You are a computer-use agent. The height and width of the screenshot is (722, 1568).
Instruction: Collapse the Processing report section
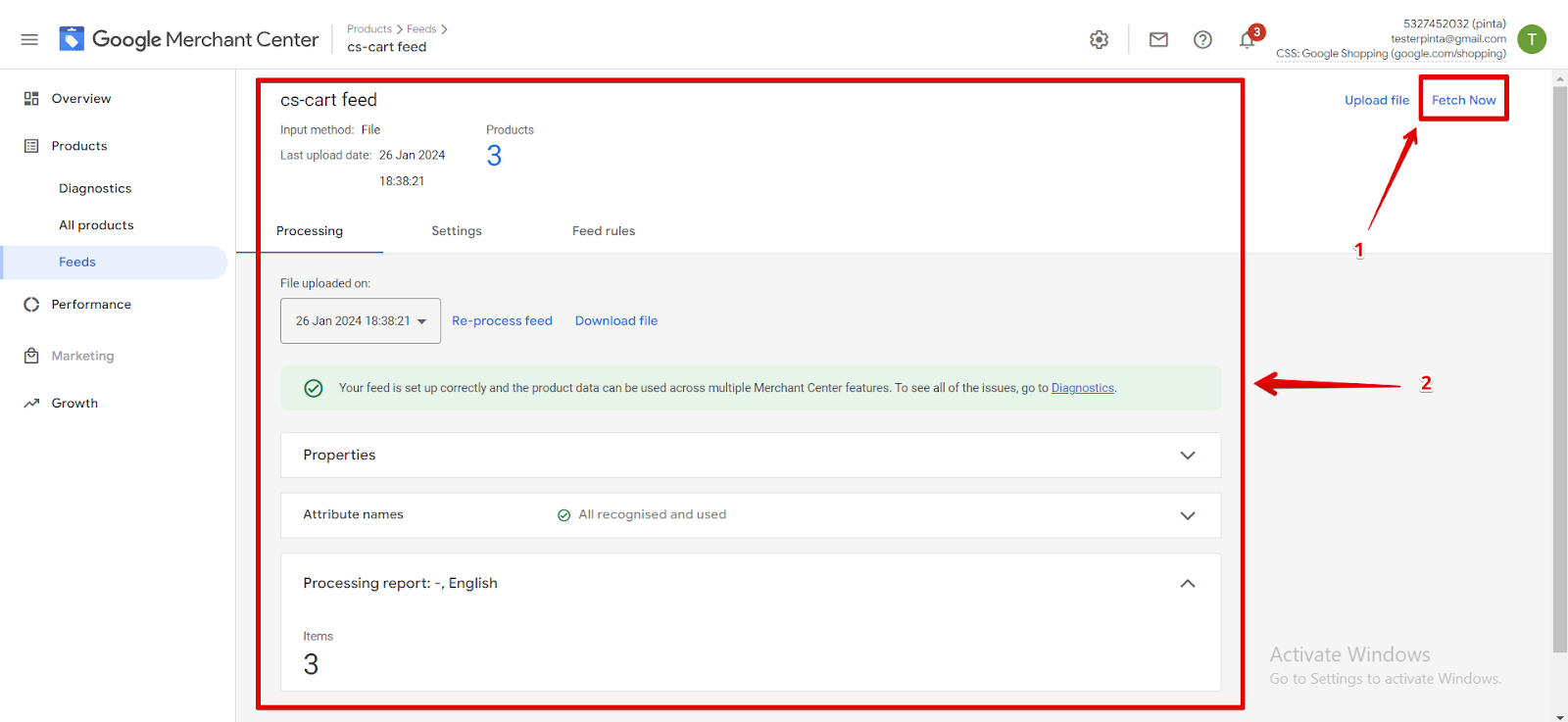pyautogui.click(x=1188, y=583)
